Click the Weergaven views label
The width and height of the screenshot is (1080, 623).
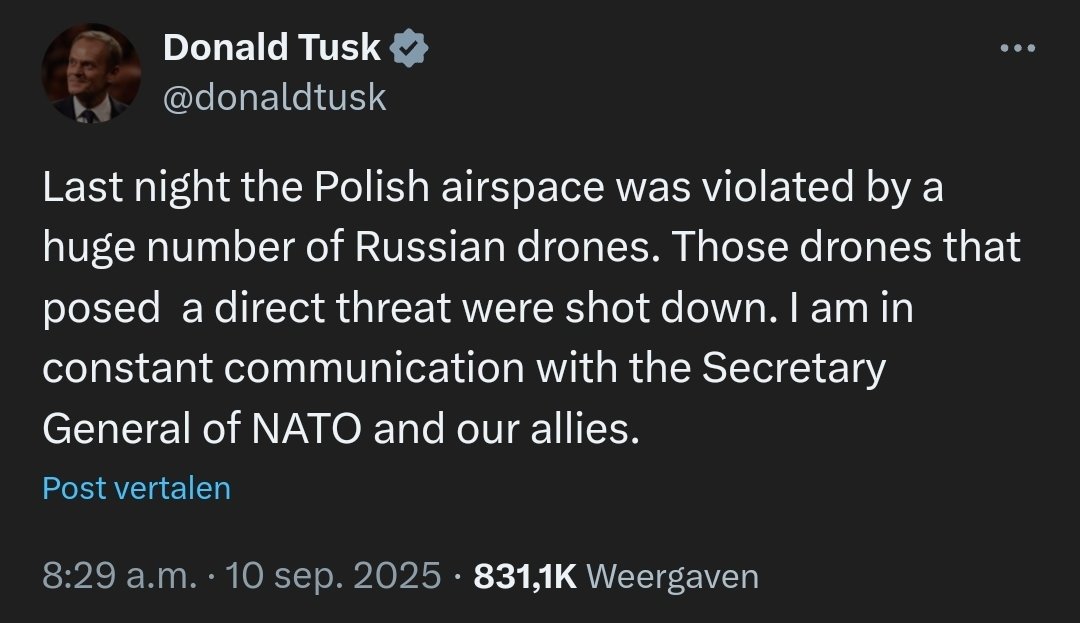coord(672,576)
